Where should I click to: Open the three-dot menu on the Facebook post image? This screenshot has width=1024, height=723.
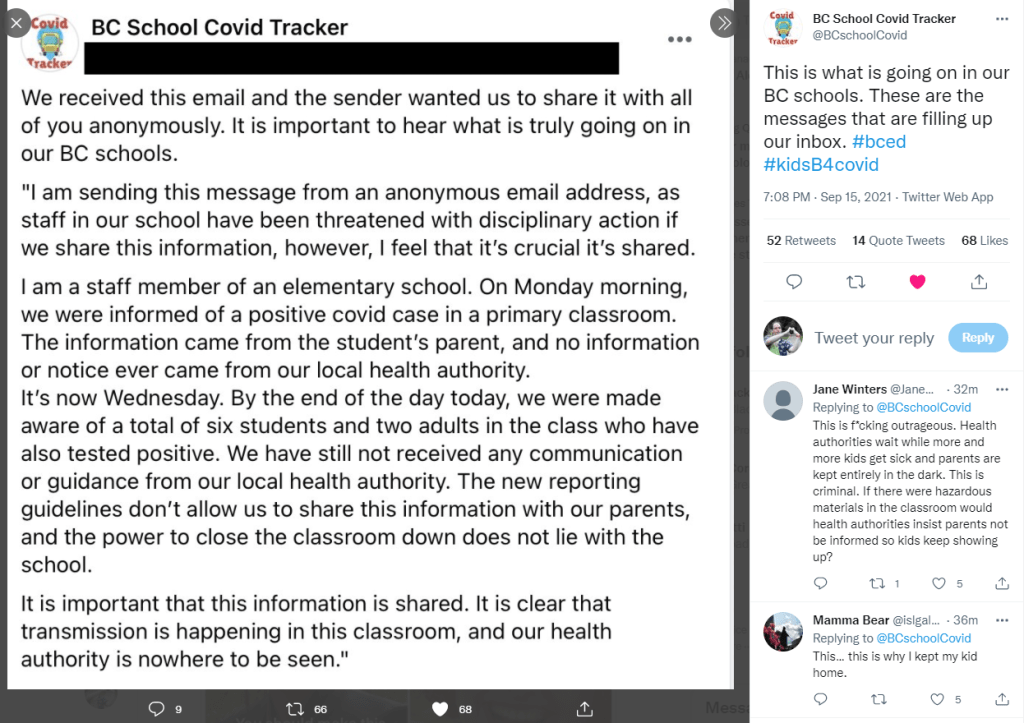(x=679, y=39)
